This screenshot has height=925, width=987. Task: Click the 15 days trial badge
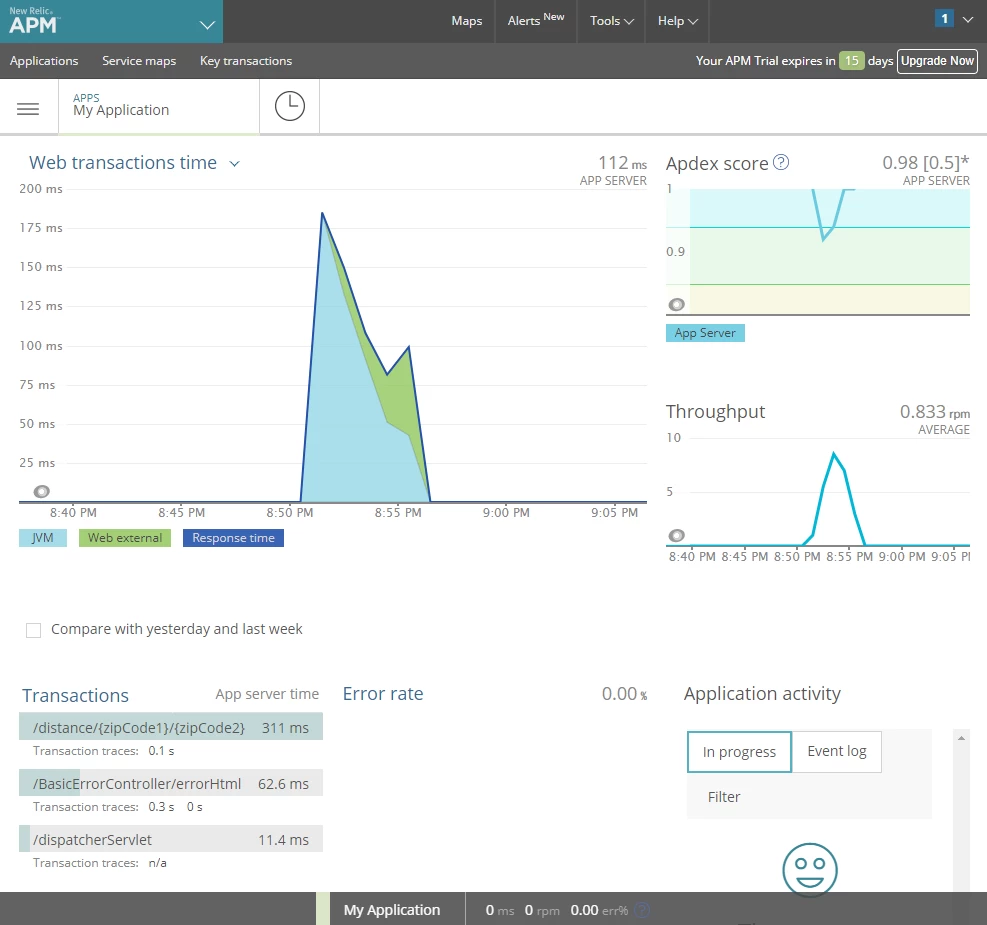tap(851, 61)
